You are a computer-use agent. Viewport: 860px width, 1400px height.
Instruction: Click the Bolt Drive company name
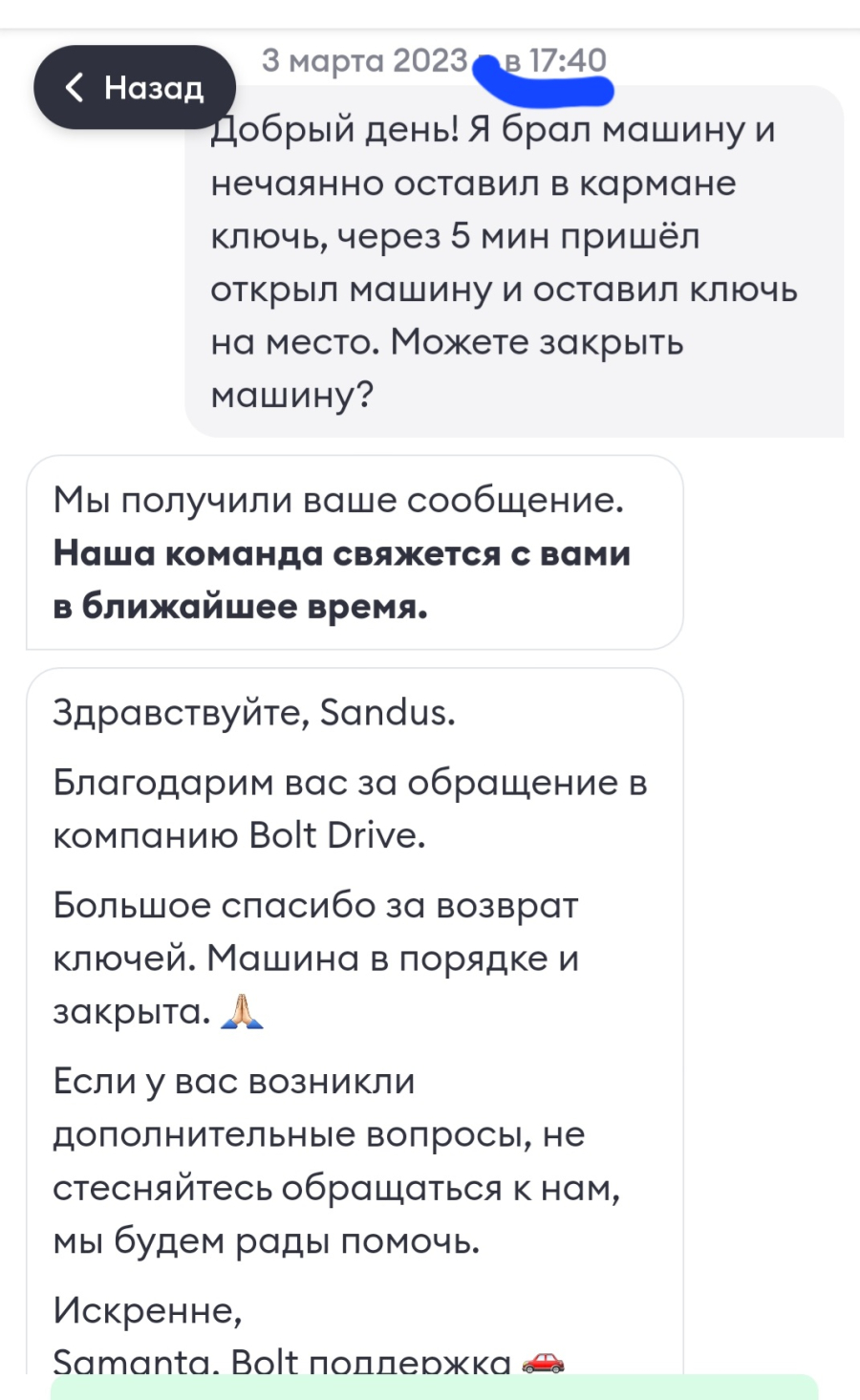point(336,835)
